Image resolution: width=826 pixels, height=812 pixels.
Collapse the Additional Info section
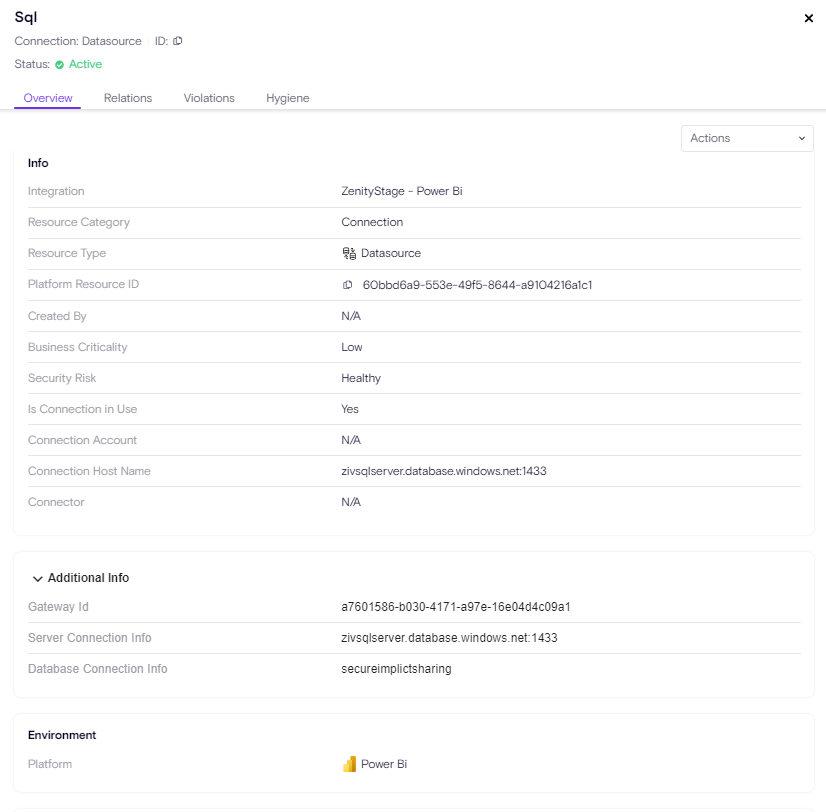[38, 578]
